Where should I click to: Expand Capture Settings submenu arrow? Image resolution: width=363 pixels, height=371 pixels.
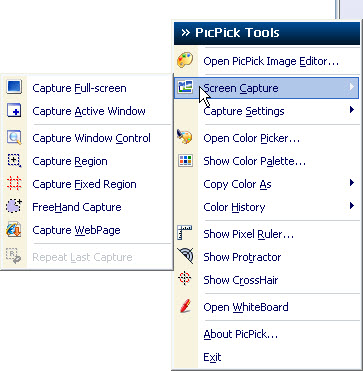[351, 109]
